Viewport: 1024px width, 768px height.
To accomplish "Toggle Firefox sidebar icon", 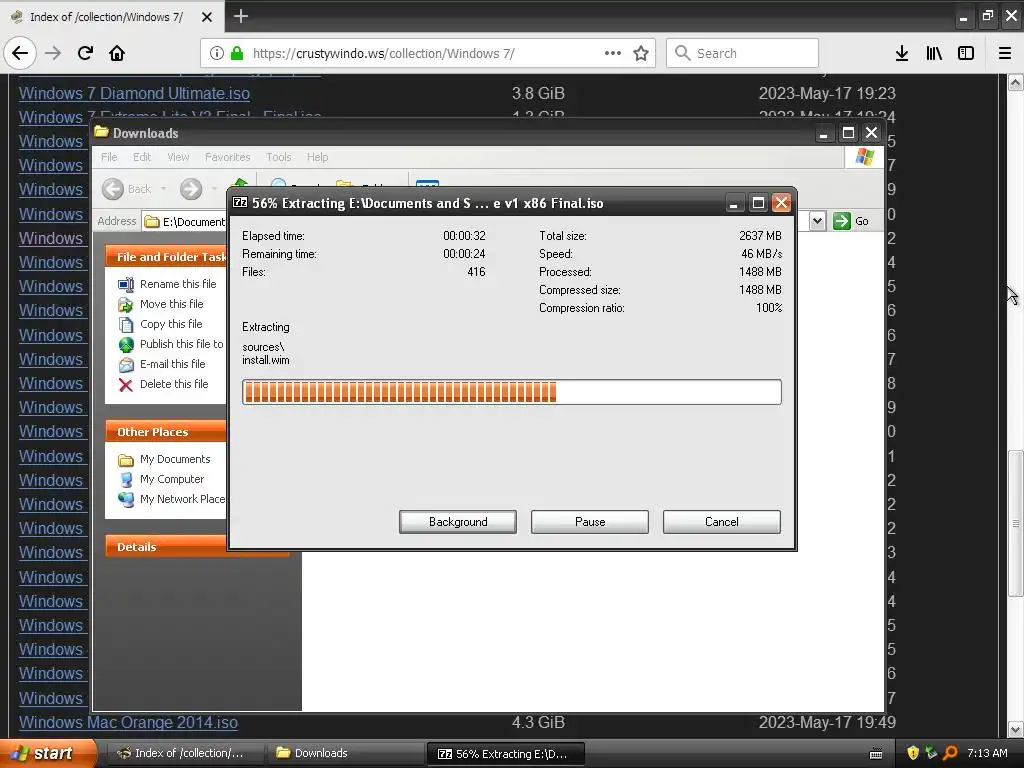I will coord(966,54).
